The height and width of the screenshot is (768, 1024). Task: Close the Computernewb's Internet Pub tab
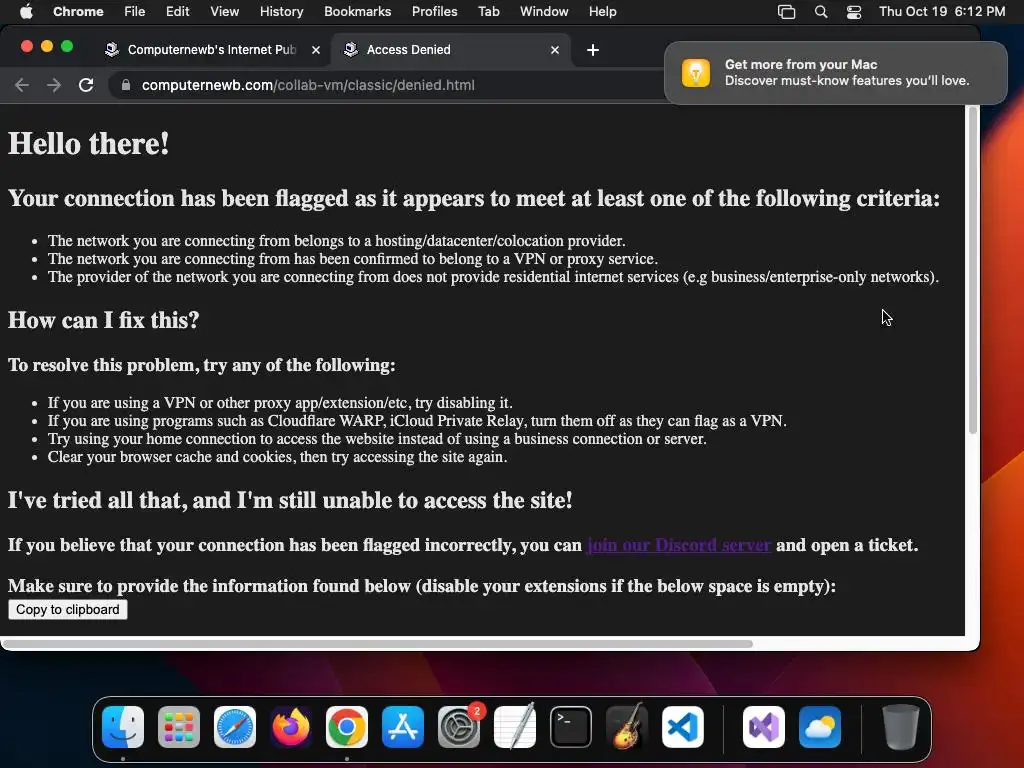[316, 50]
